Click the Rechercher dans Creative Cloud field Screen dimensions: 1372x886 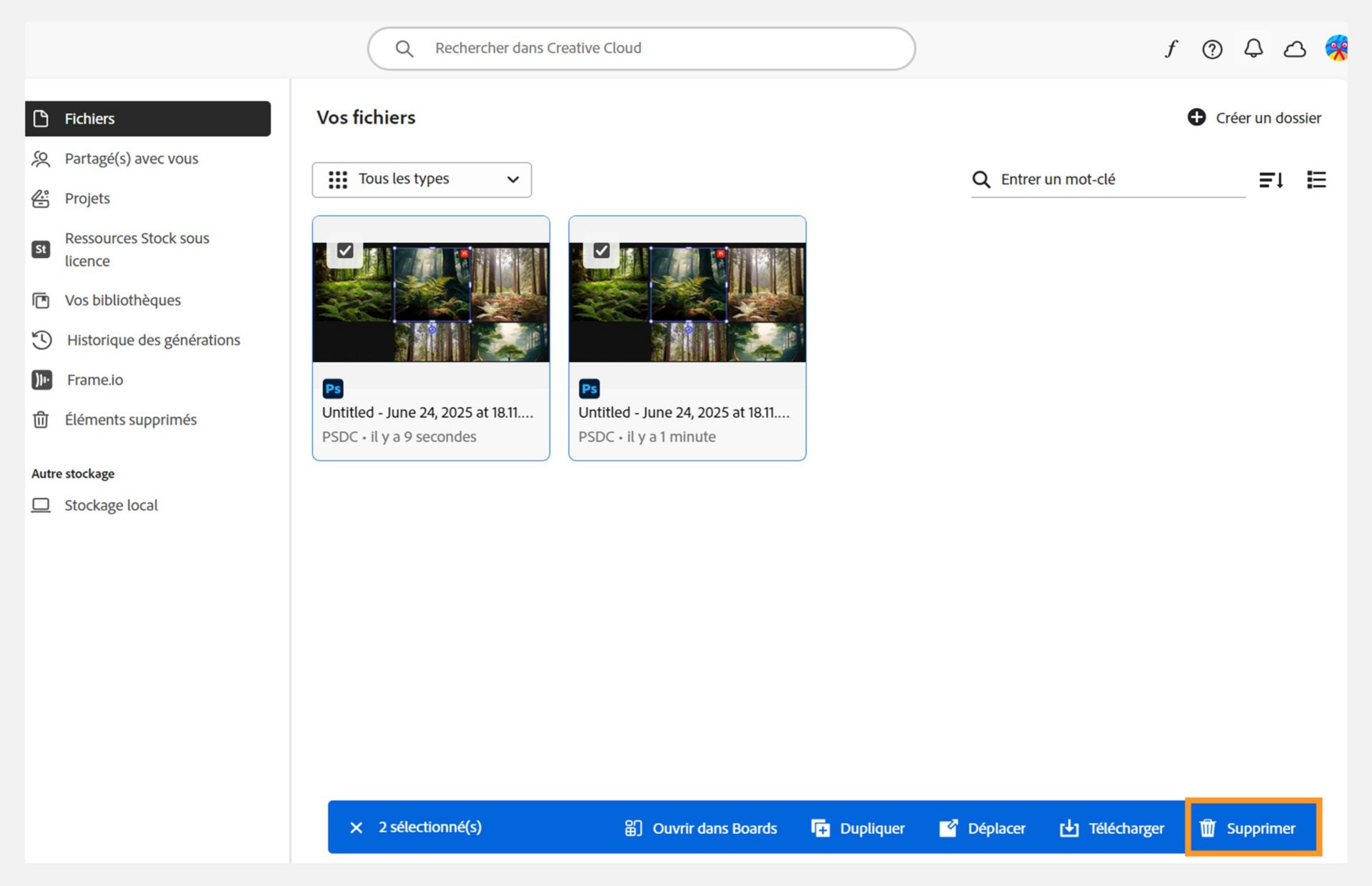pos(642,49)
